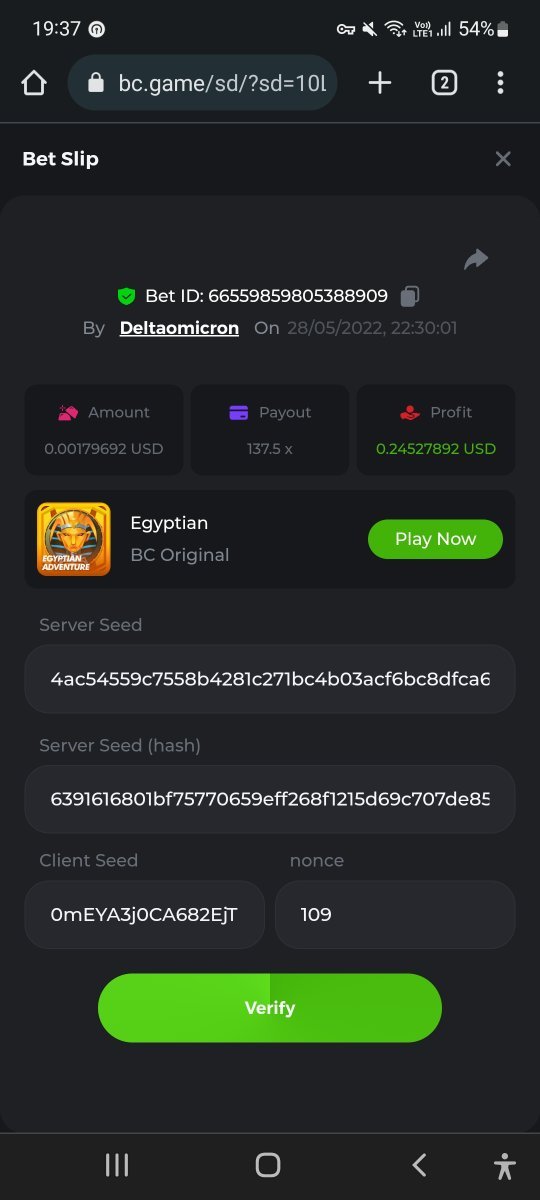Close the Bet Slip panel
Viewport: 540px width, 1200px height.
point(503,159)
